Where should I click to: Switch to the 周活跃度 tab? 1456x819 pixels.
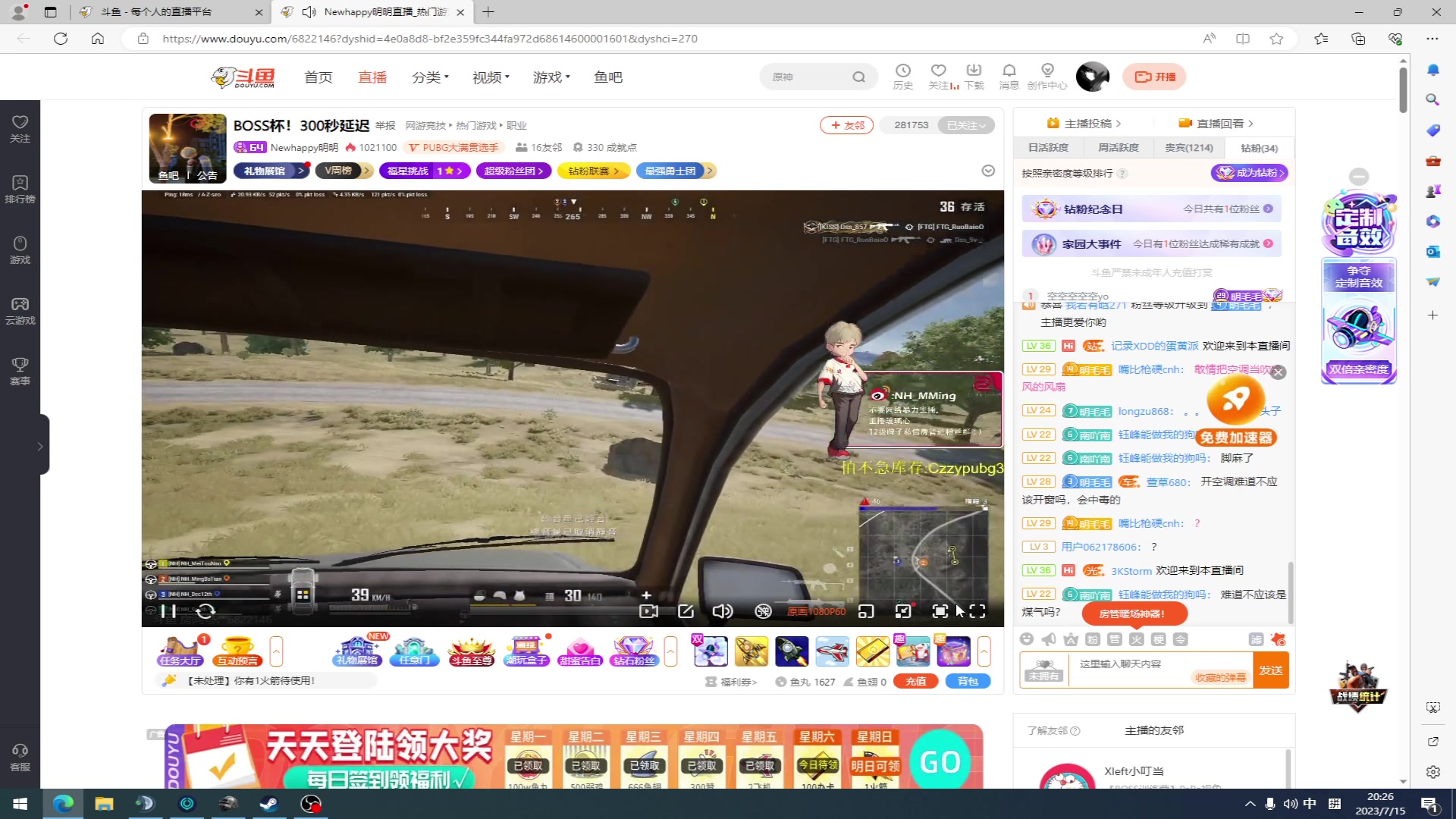(1119, 148)
